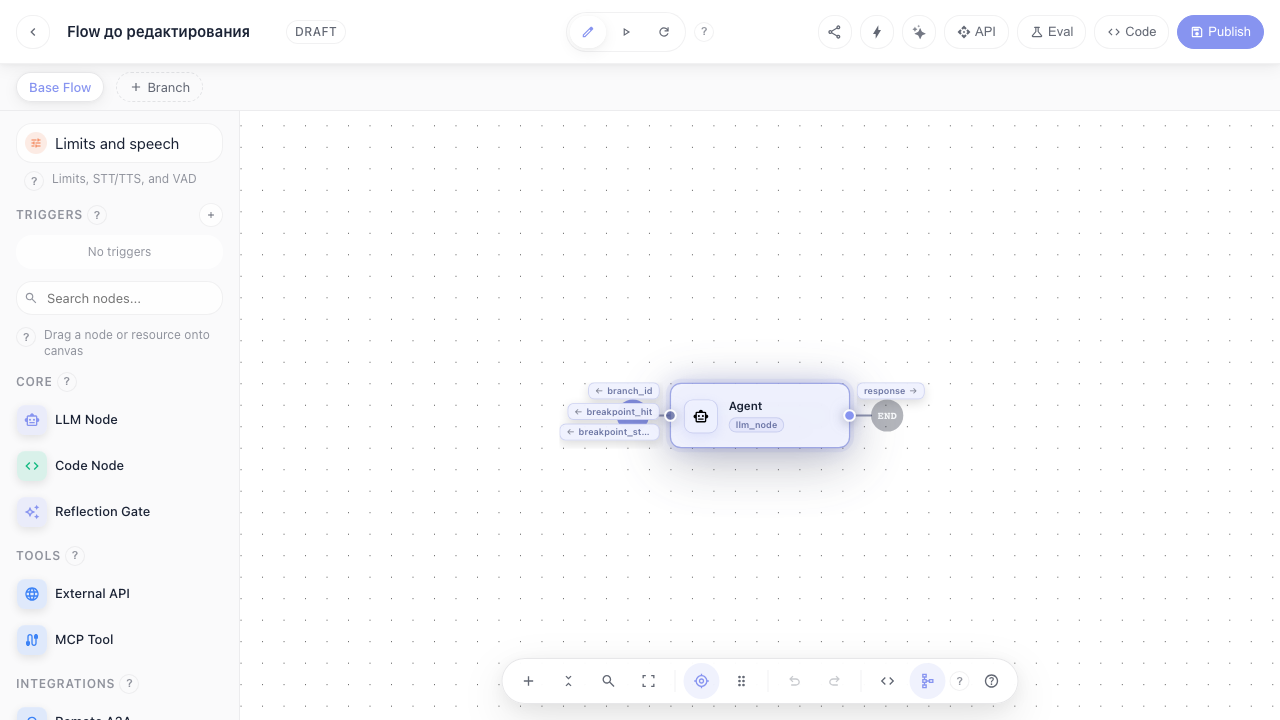1280x720 pixels.
Task: Open the Eval button
Action: pos(1051,32)
